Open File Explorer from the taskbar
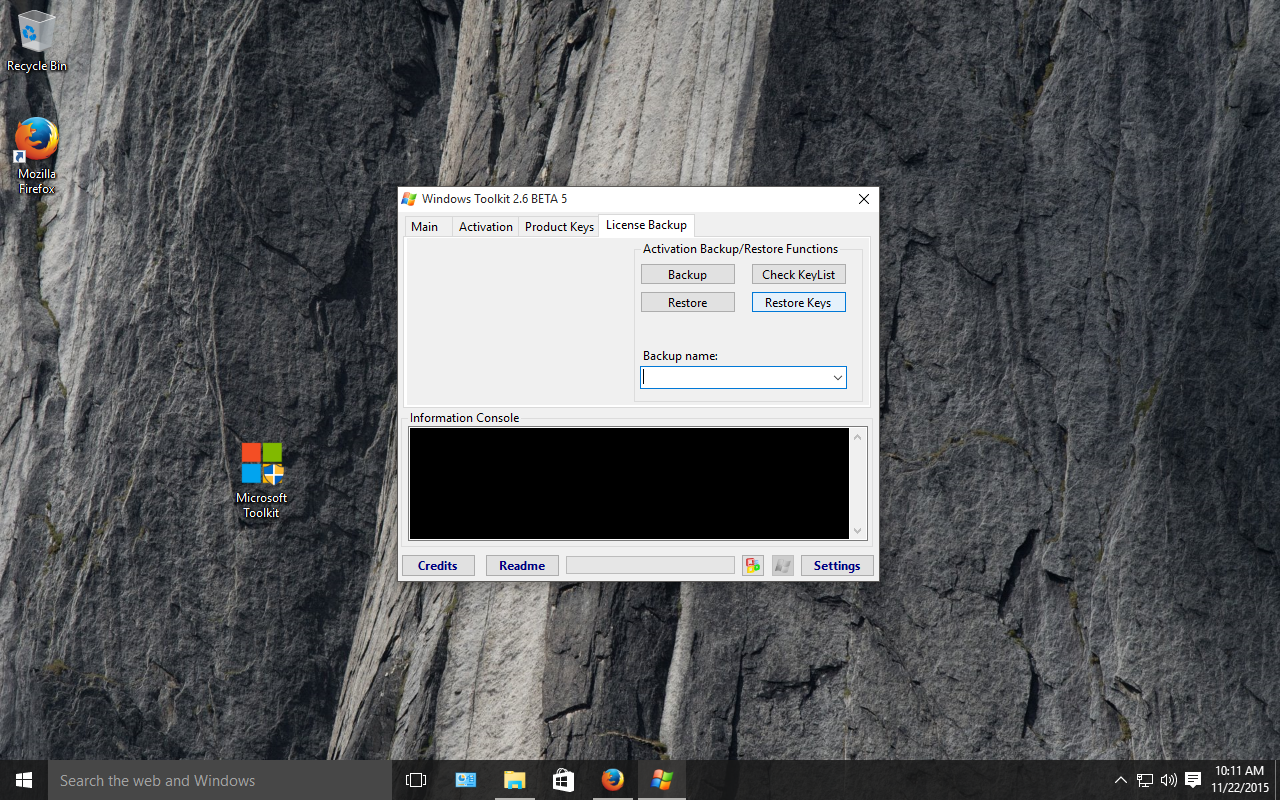The image size is (1280, 800). click(514, 780)
